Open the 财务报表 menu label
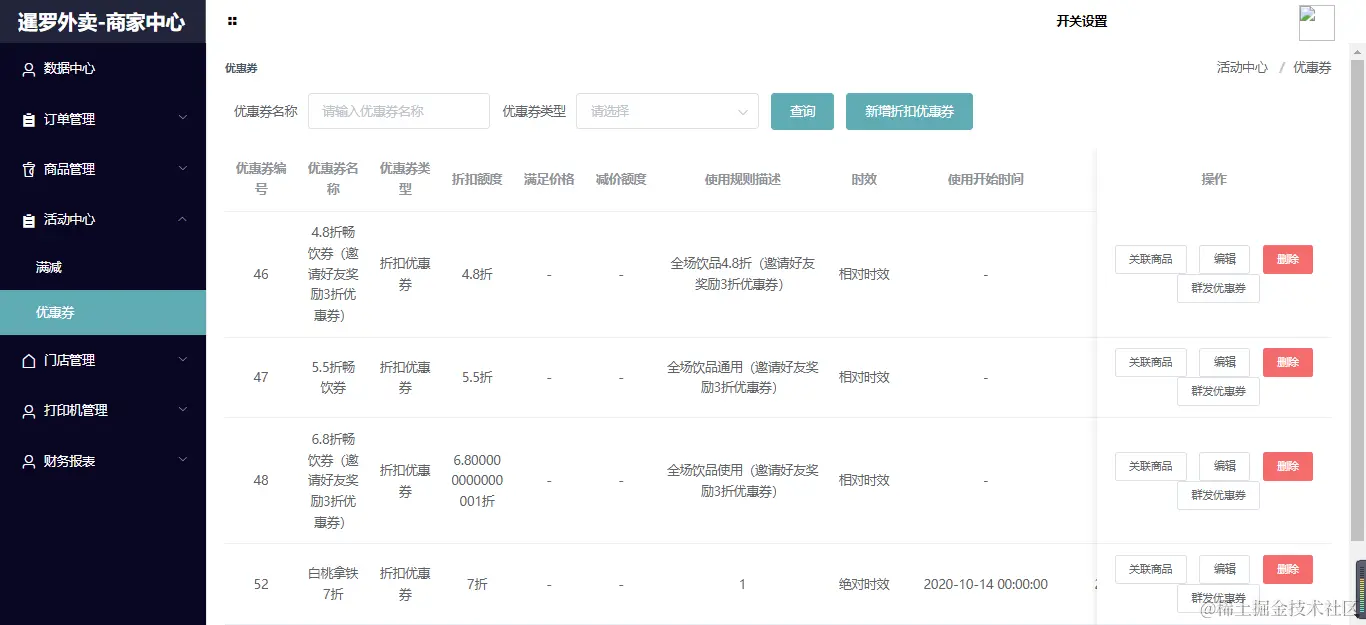Screen dimensions: 1366x625 [x=69, y=461]
